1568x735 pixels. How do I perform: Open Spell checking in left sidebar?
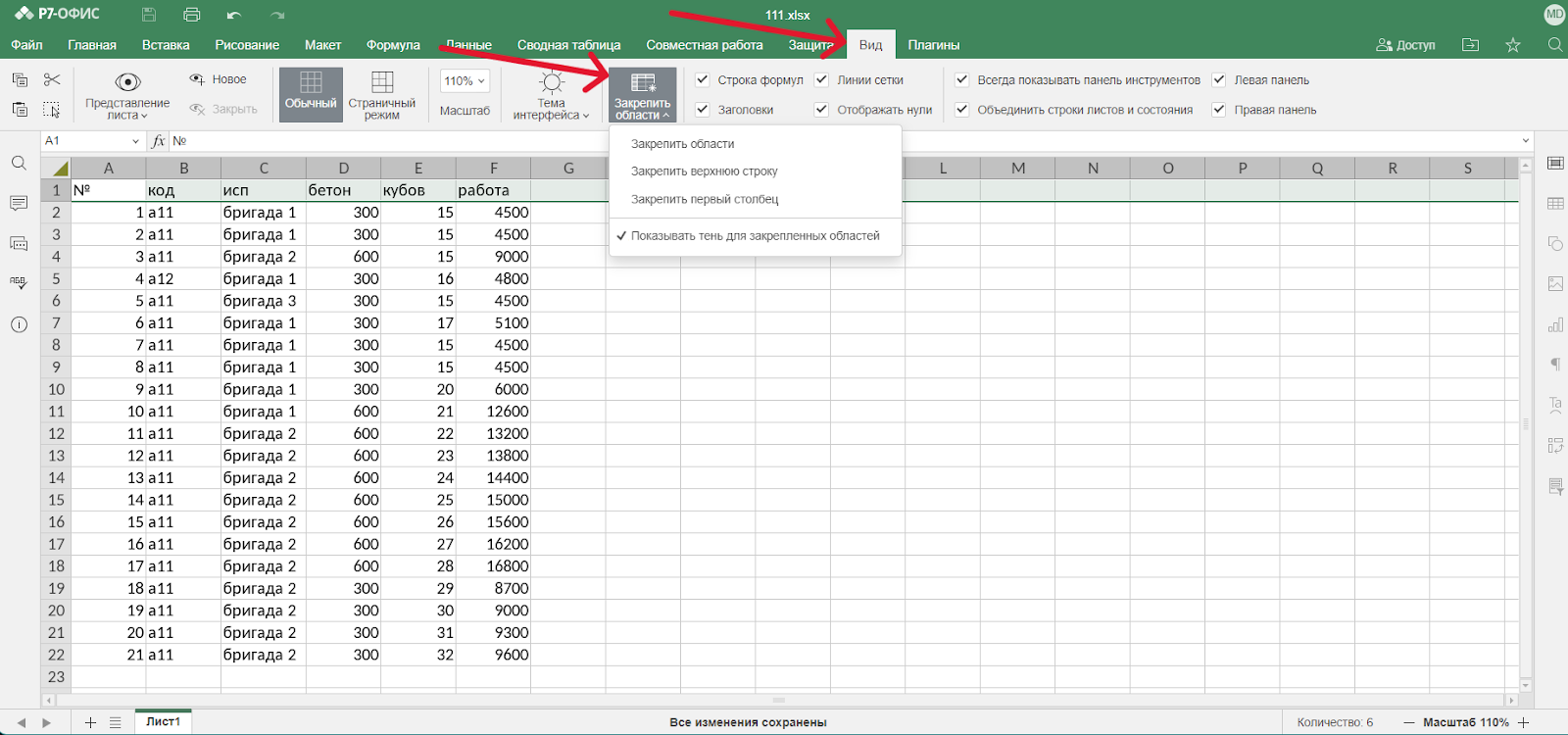(19, 284)
